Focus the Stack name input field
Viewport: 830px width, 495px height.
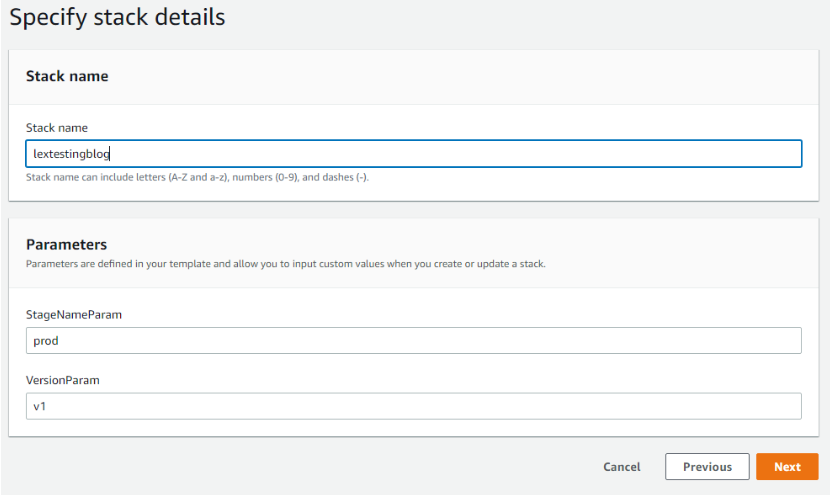coord(414,154)
